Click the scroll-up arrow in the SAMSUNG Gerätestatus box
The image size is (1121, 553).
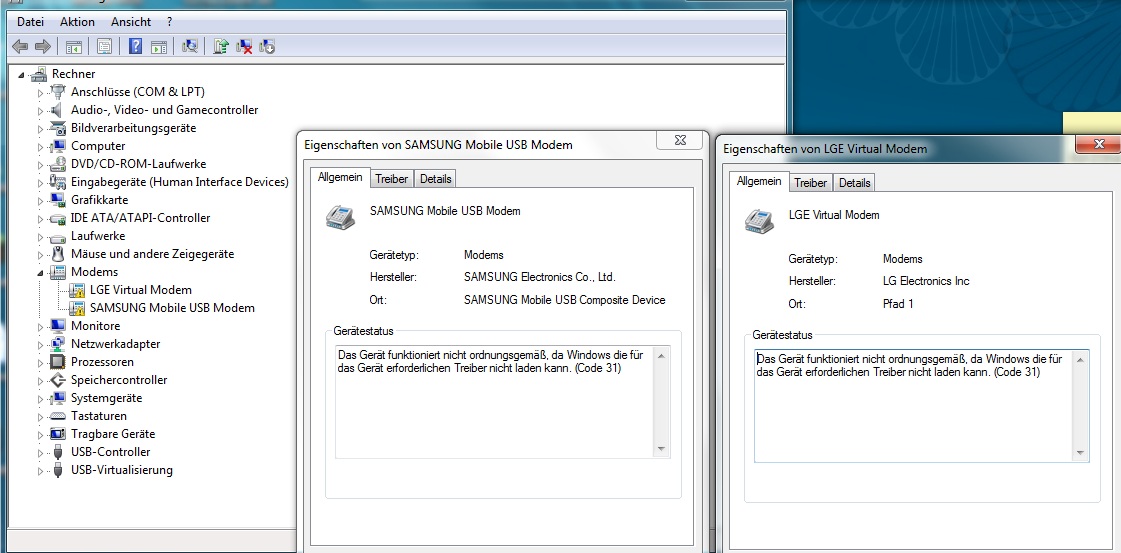click(661, 356)
